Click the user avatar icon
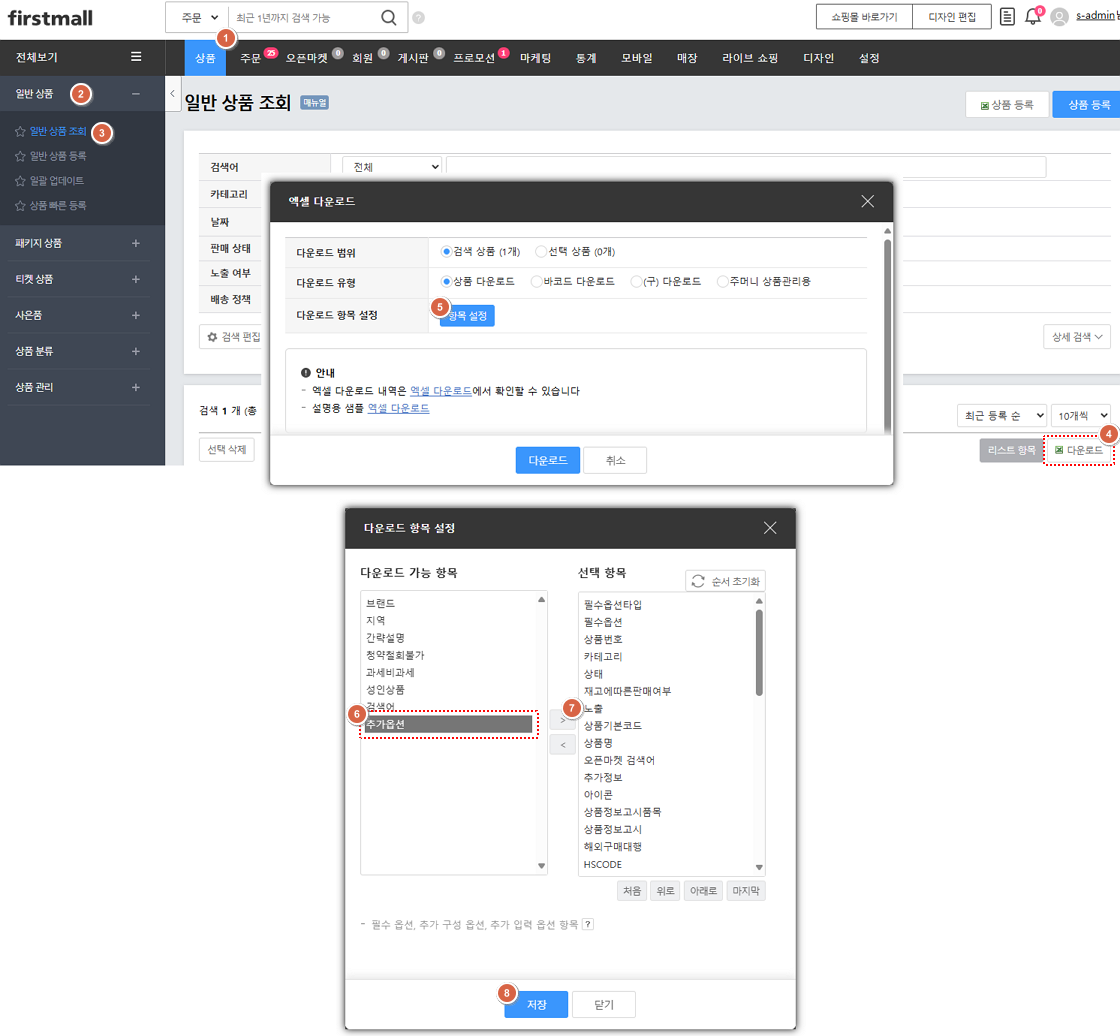The width and height of the screenshot is (1120, 1036). pyautogui.click(x=1060, y=16)
